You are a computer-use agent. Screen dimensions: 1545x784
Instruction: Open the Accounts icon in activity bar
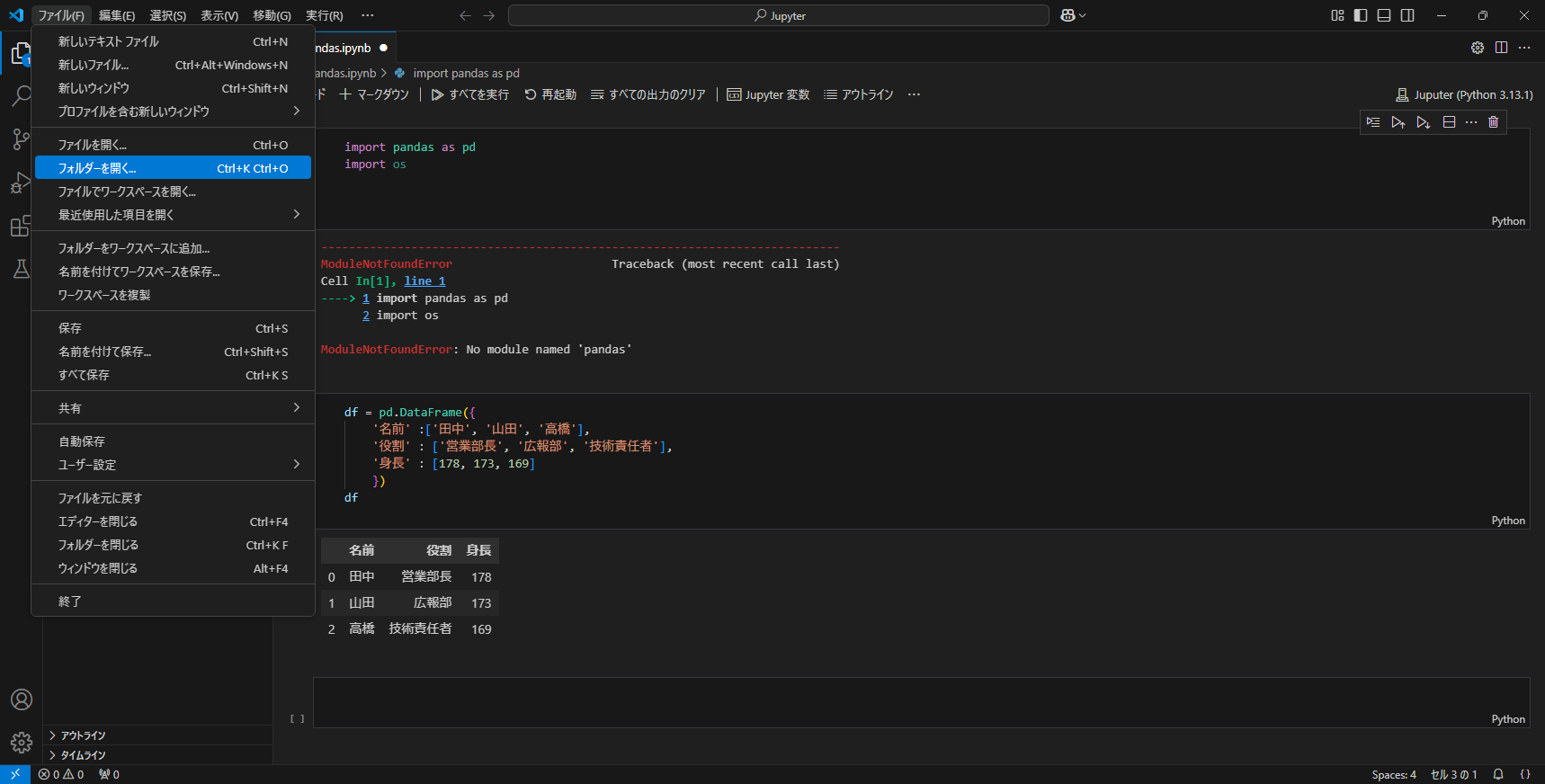pos(21,699)
